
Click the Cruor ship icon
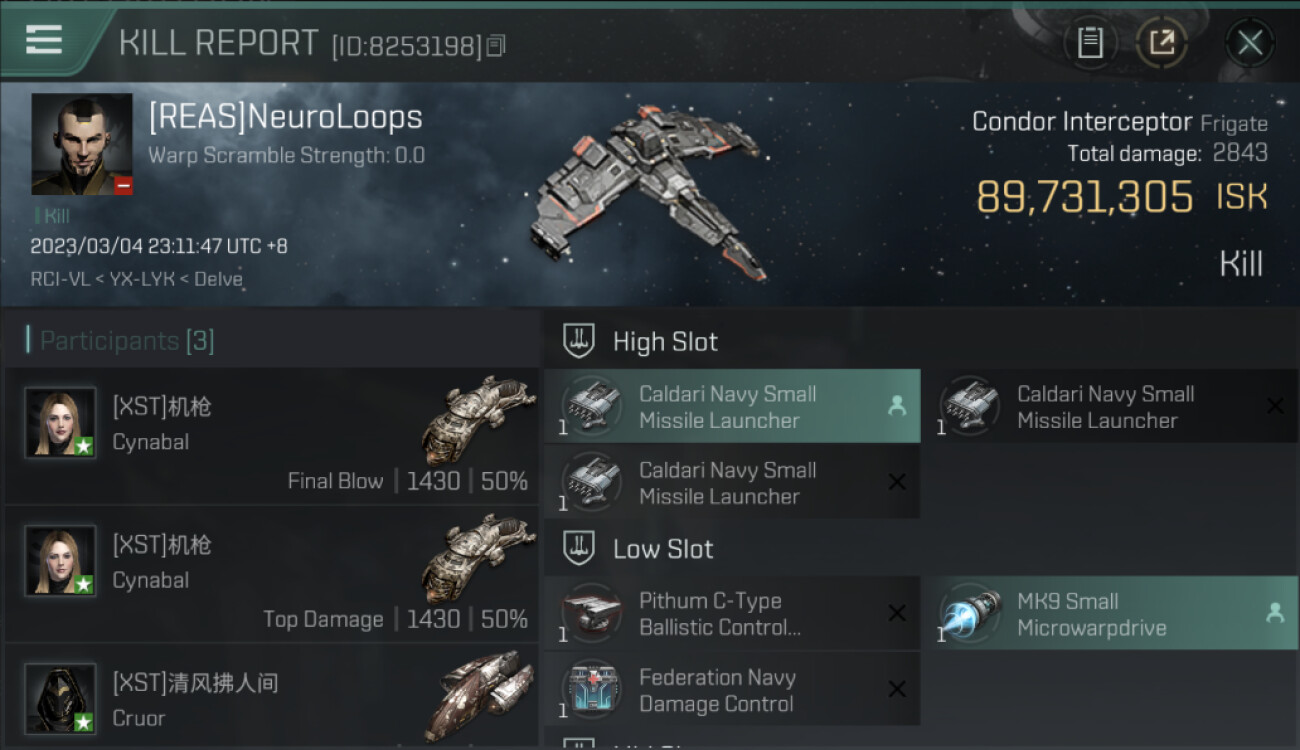pos(485,695)
